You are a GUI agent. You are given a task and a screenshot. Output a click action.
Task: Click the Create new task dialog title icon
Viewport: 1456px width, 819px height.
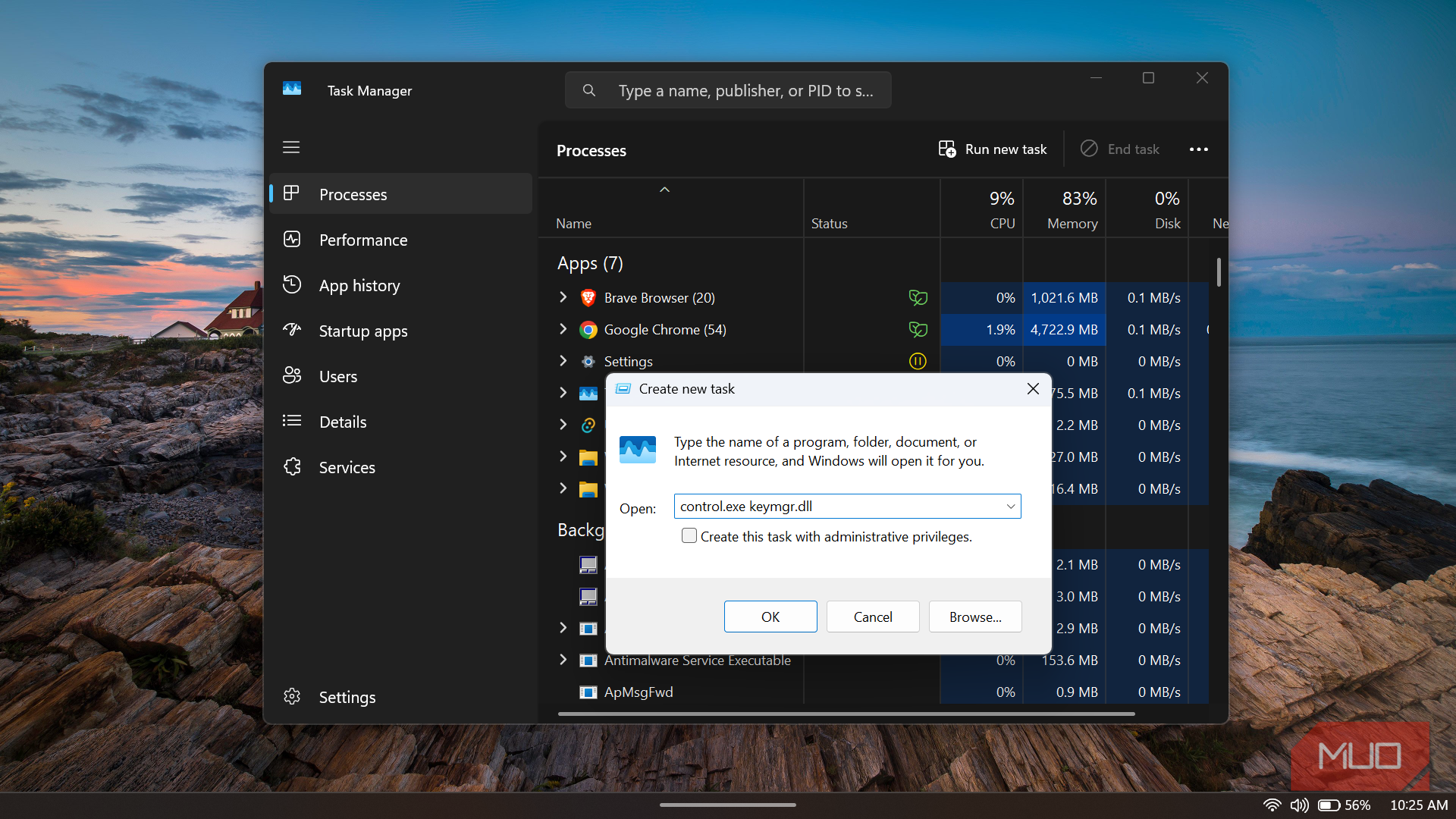(x=623, y=389)
